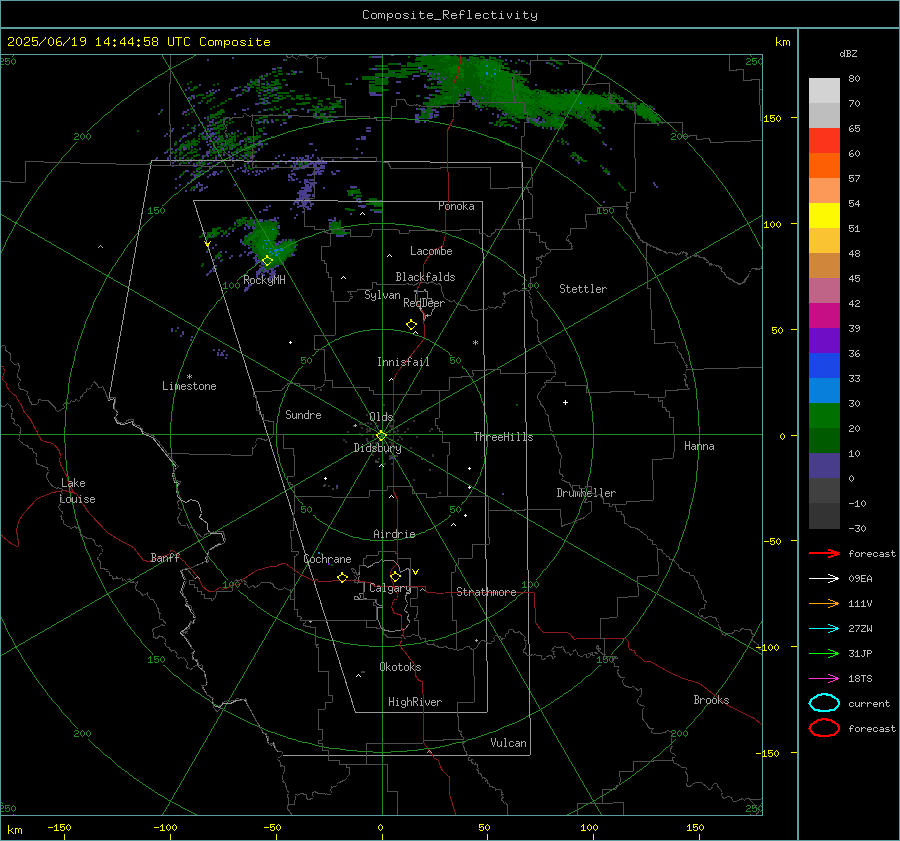Select the red 60 dBZ color swatch
This screenshot has width=900, height=841.
click(824, 141)
